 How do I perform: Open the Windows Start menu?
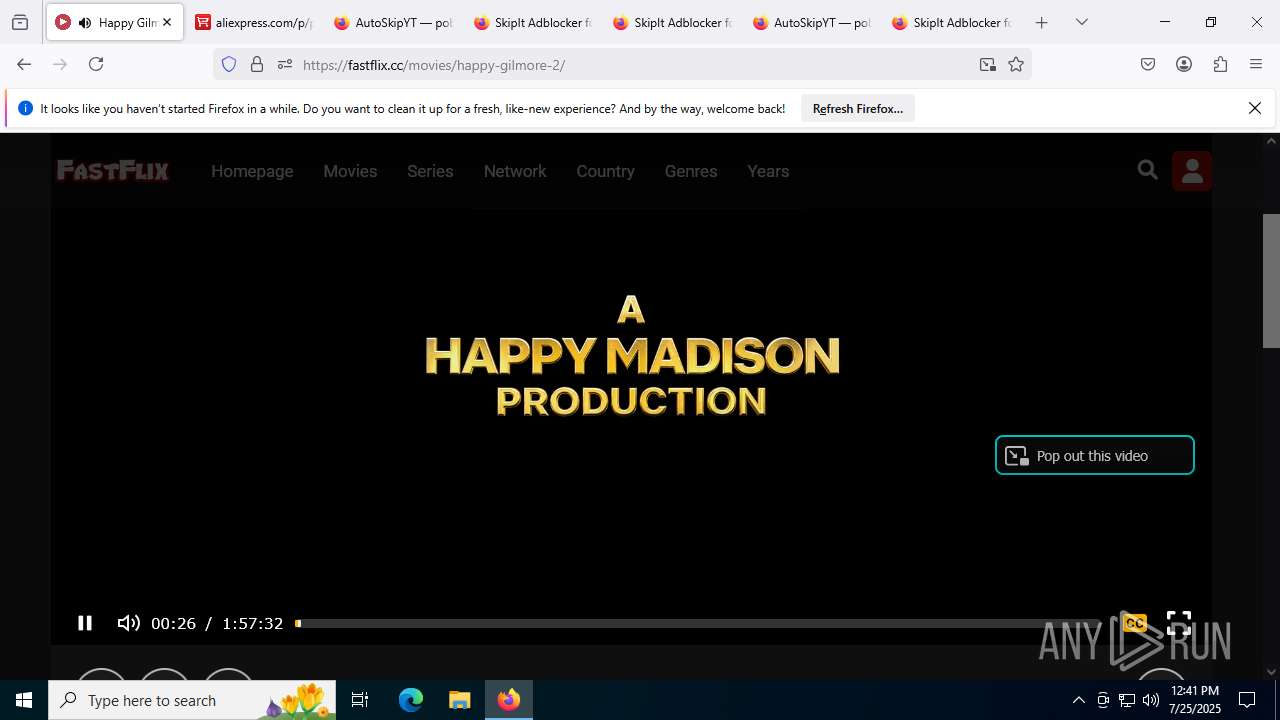pyautogui.click(x=24, y=700)
